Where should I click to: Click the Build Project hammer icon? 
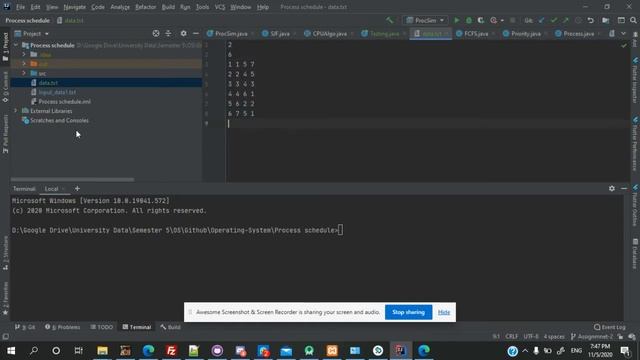(389, 20)
